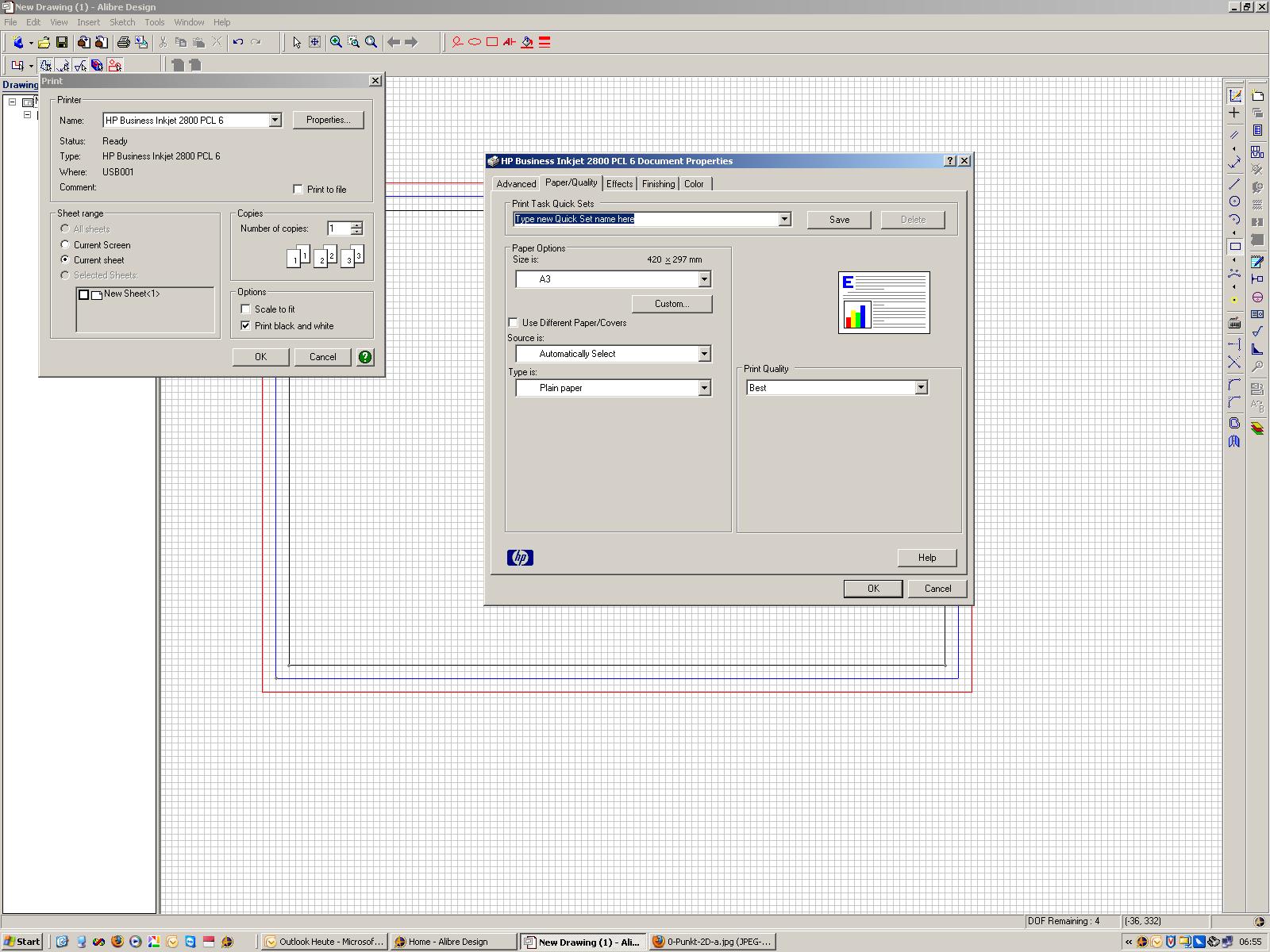
Task: Click the Note with pencil annotation icon
Action: click(x=1257, y=262)
